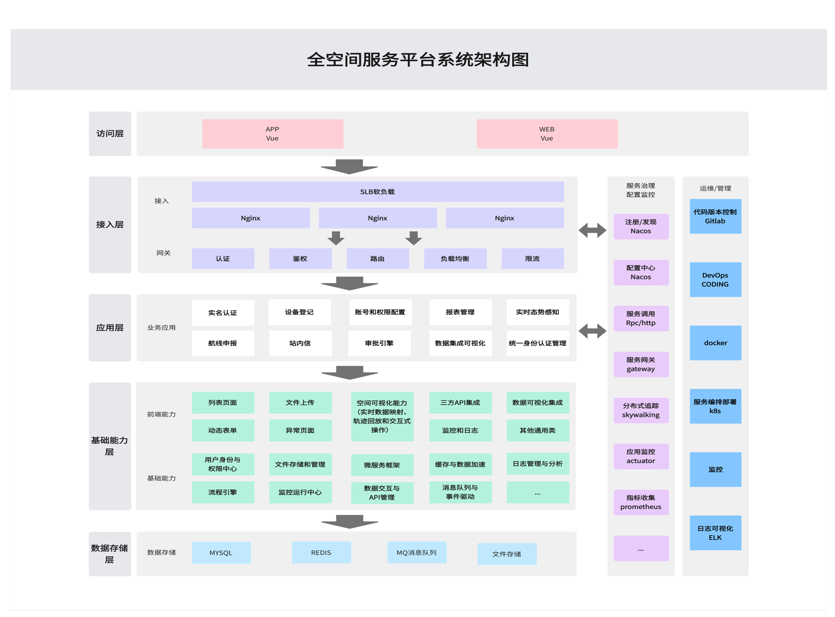Click the 代码版本控制 Gitlab box
835x617 pixels.
pyautogui.click(x=715, y=217)
